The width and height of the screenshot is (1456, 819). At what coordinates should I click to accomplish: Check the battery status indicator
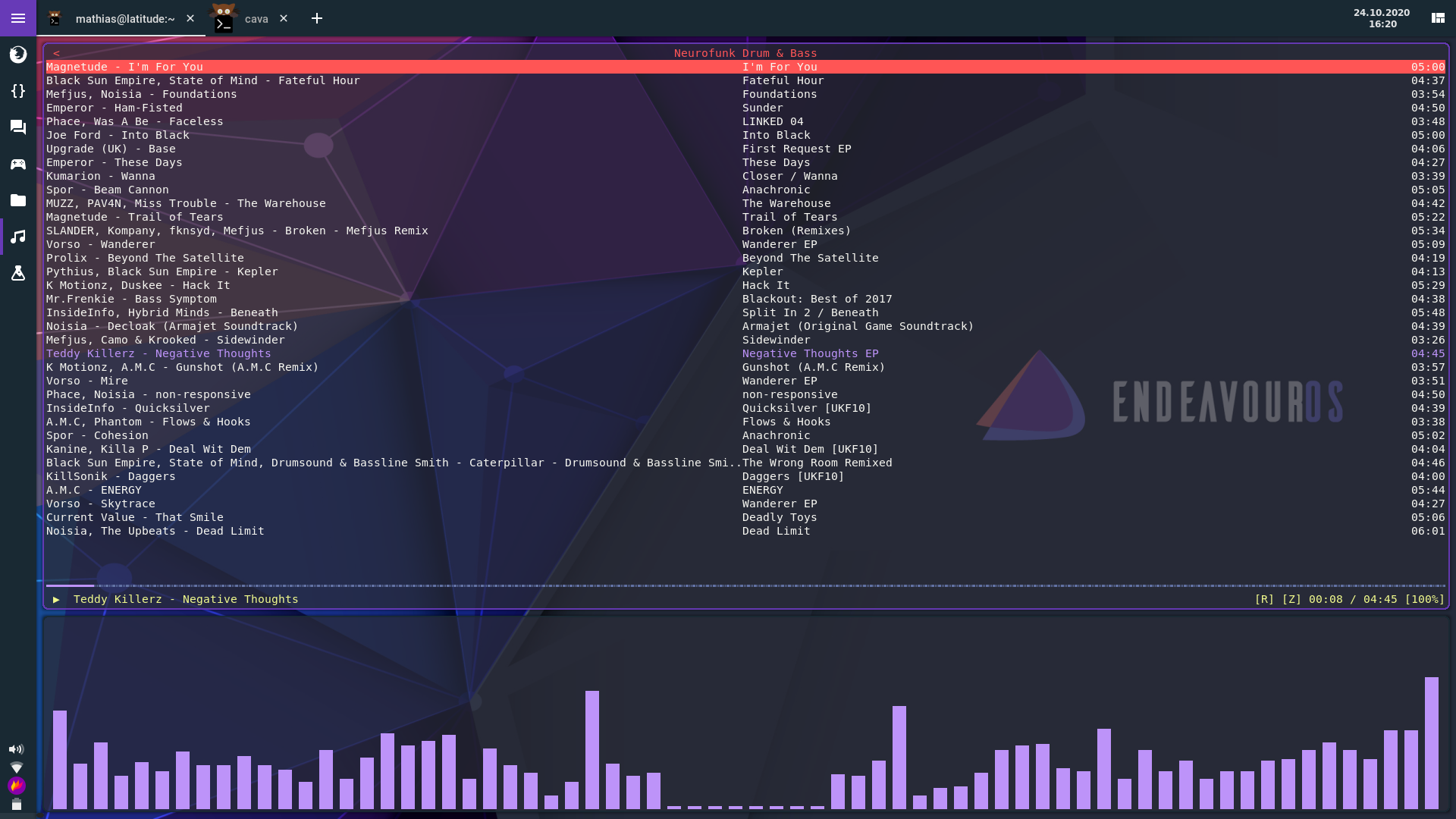[17, 805]
